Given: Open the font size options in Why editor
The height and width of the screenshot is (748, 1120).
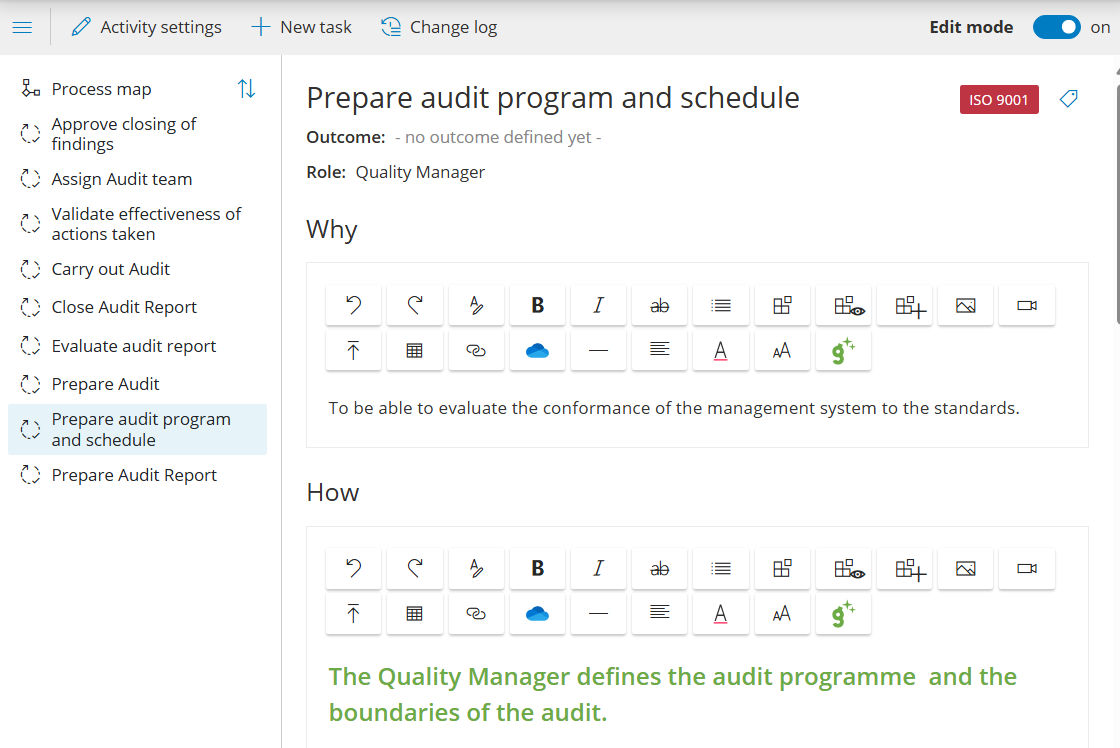Looking at the screenshot, I should click(x=781, y=351).
